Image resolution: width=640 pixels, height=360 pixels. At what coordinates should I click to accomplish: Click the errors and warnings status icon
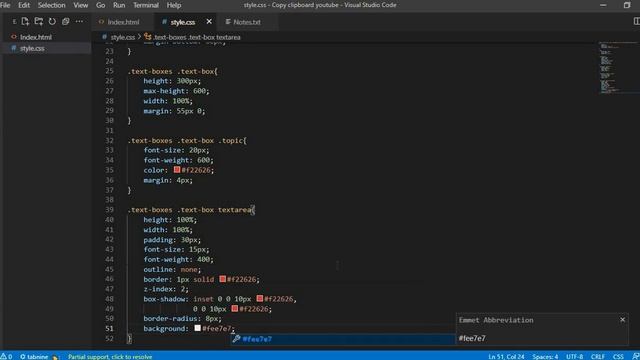tap(6, 356)
